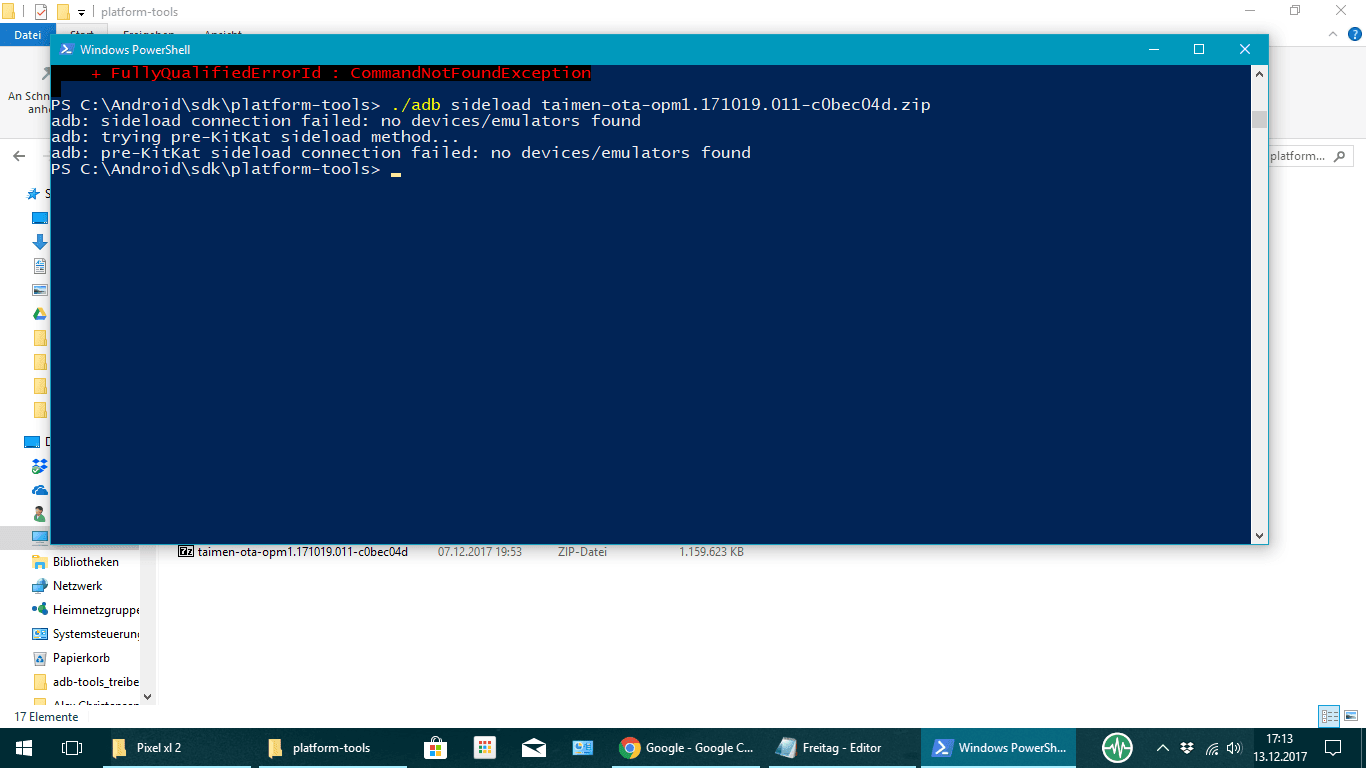Switch to the Google Chrome window

687,747
